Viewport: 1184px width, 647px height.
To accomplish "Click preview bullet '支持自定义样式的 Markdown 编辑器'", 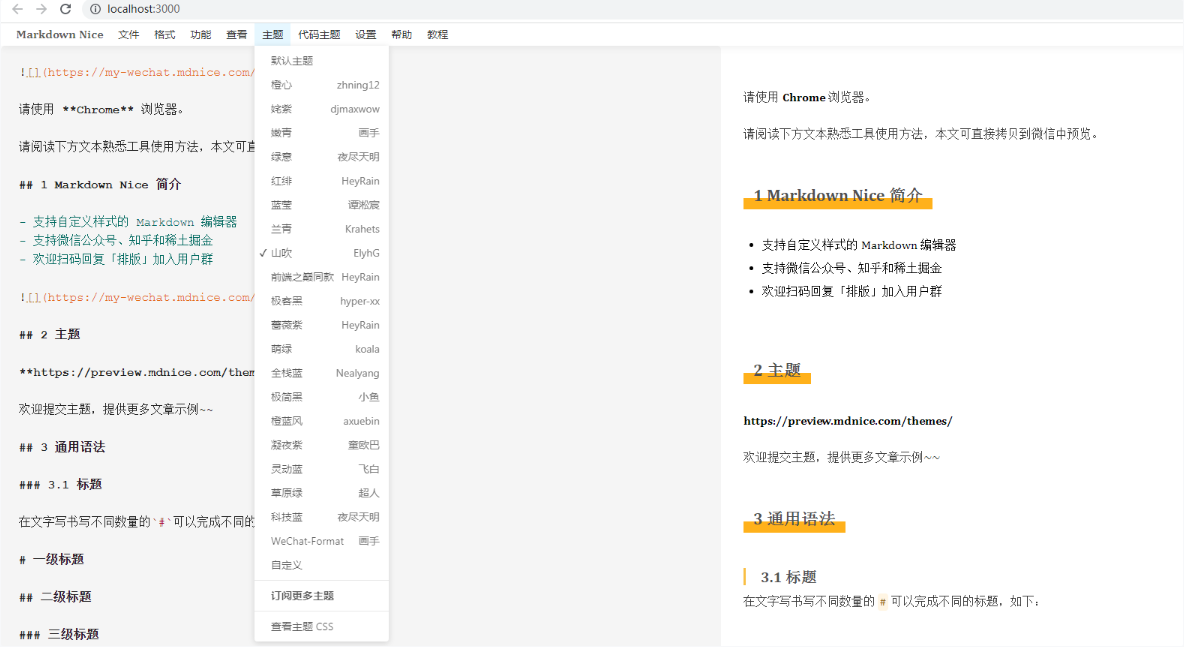I will [x=859, y=245].
